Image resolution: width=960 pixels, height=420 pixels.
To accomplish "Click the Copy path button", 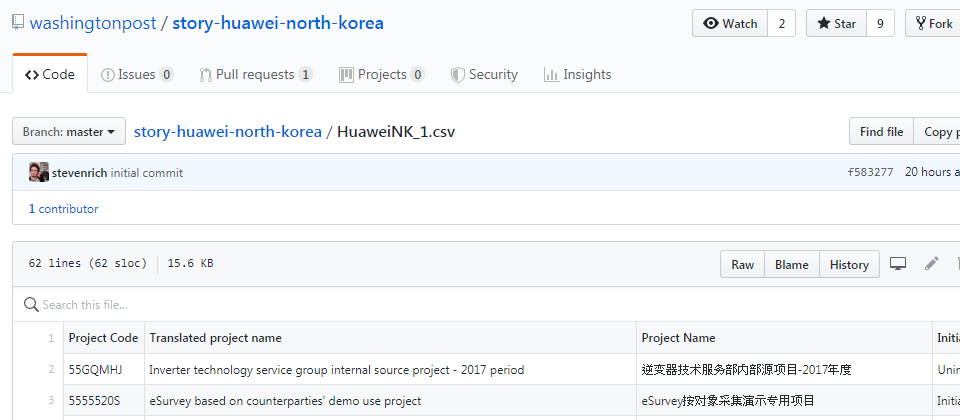I will [937, 131].
